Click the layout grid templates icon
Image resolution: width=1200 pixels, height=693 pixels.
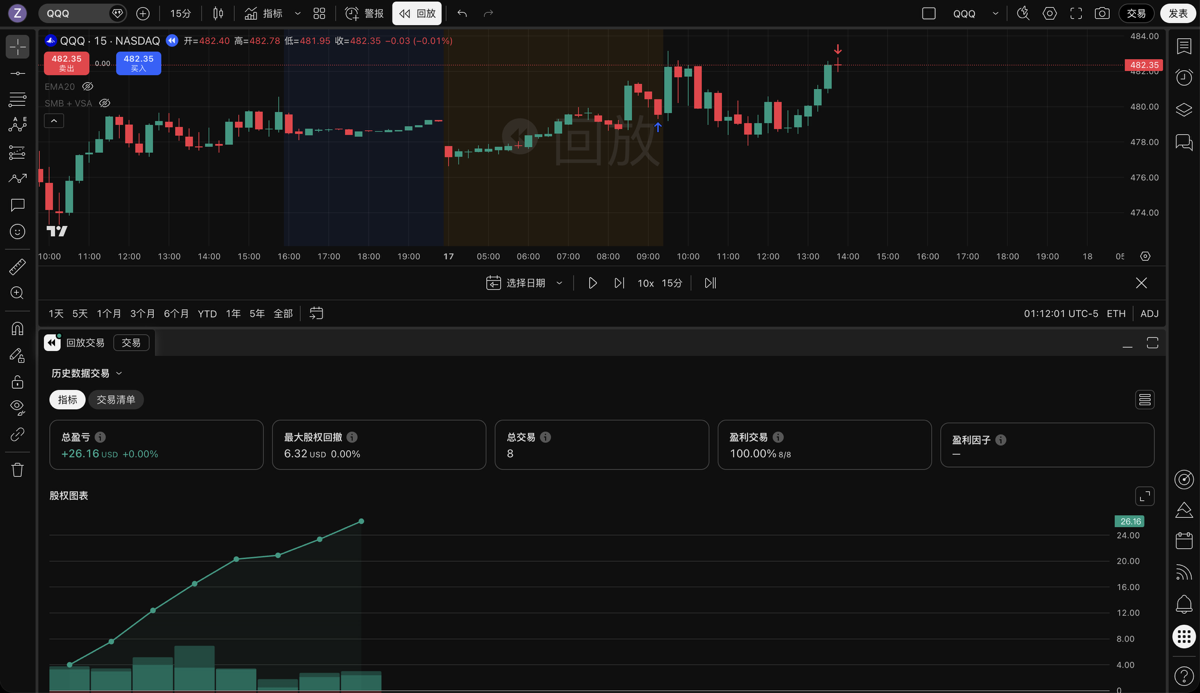point(319,13)
